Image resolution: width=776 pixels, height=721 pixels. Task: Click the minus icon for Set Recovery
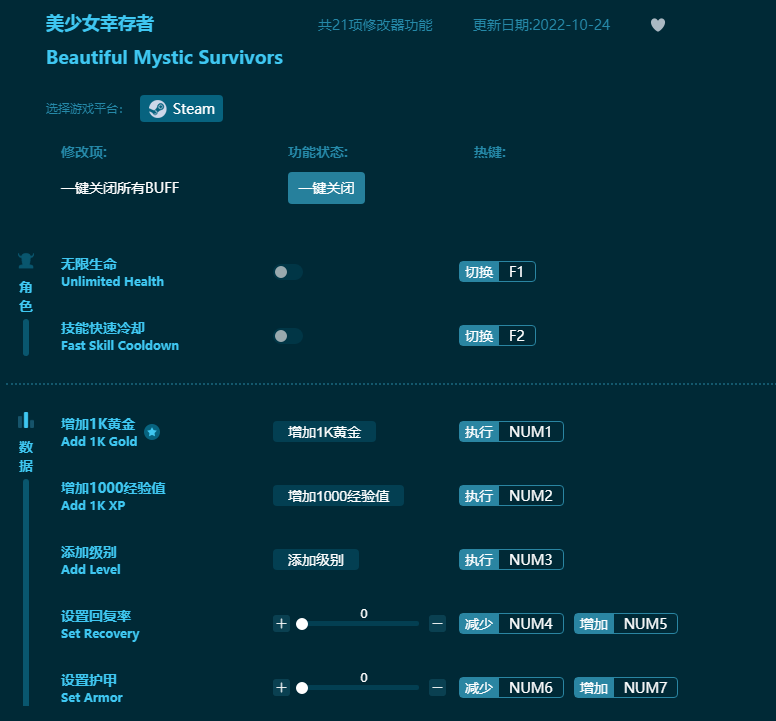tap(437, 624)
